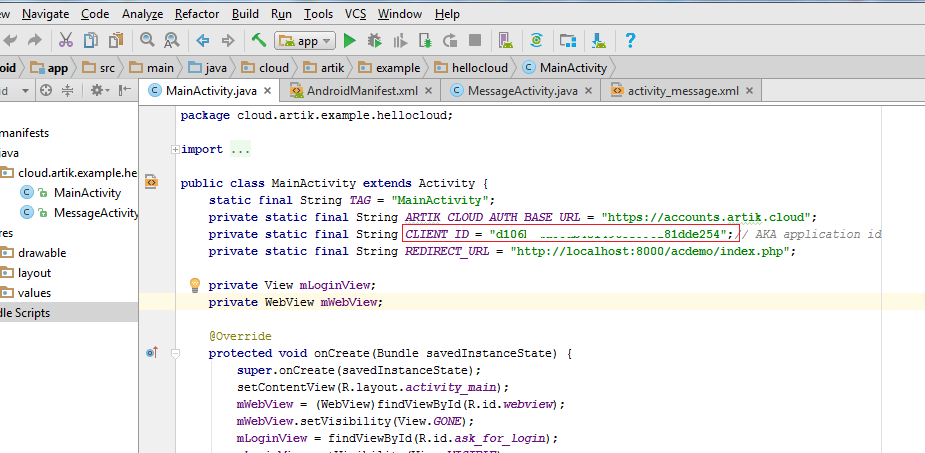The width and height of the screenshot is (925, 453).
Task: Open the SDK Manager download icon
Action: click(x=599, y=40)
